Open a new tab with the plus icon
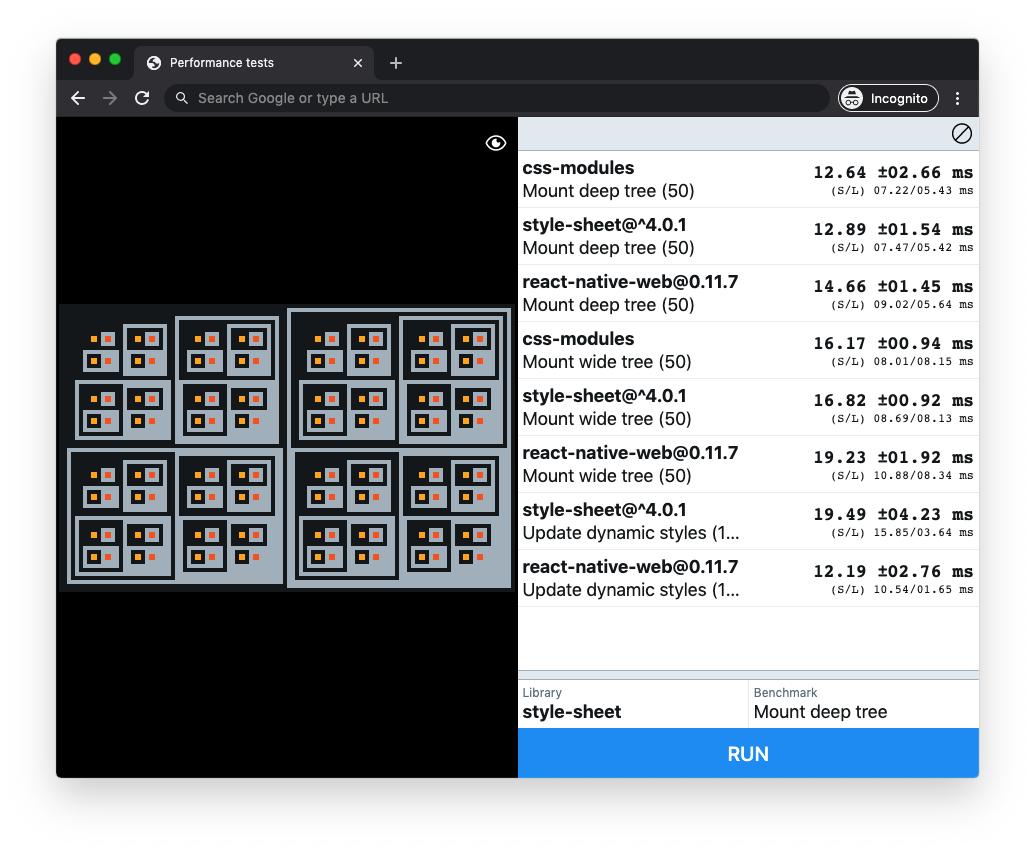 [395, 63]
